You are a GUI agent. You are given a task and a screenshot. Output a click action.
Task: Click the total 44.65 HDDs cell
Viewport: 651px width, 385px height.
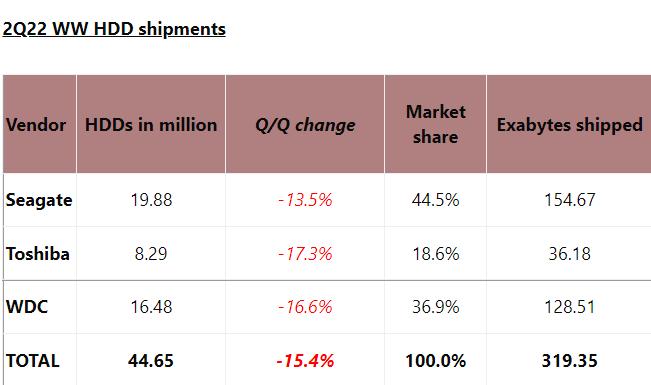click(x=151, y=360)
